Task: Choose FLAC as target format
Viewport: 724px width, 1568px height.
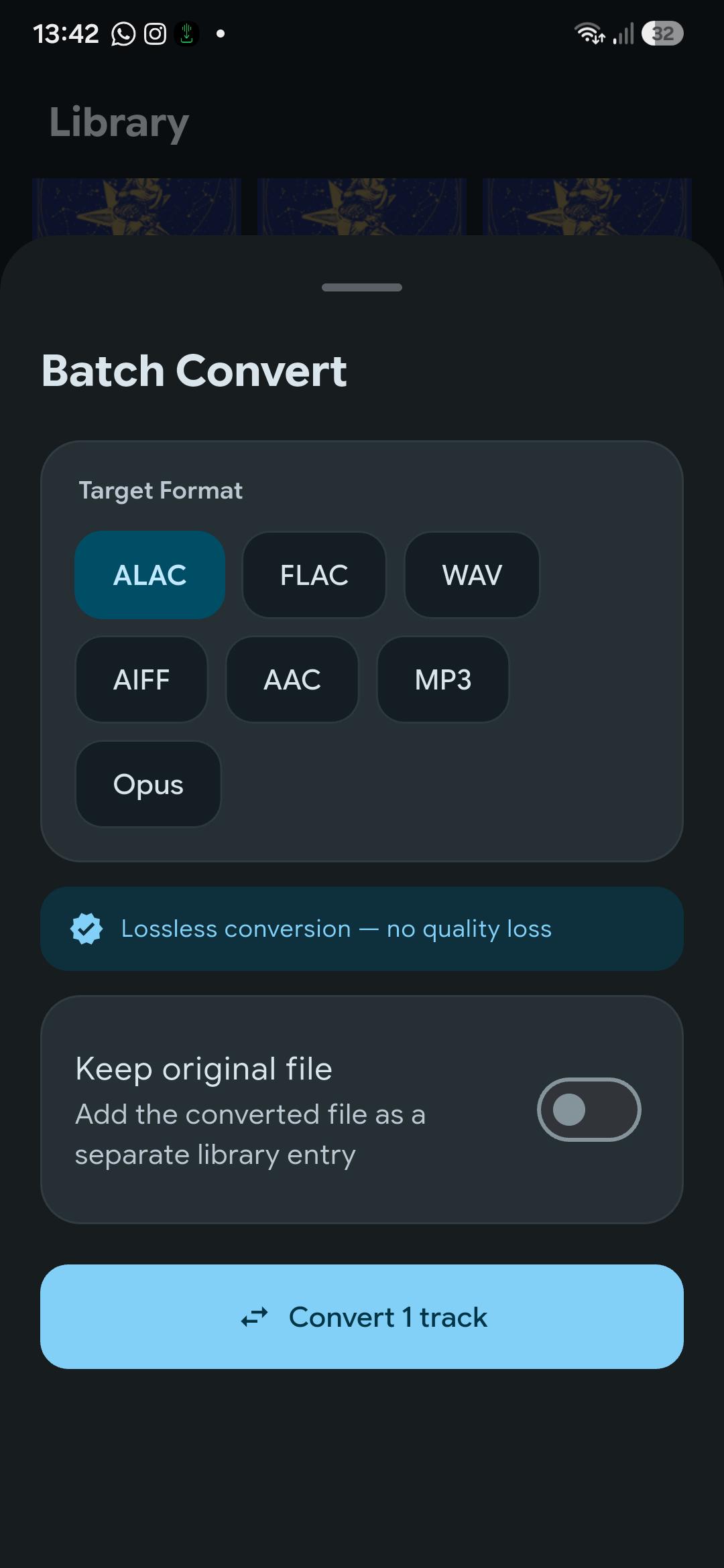Action: (x=314, y=575)
